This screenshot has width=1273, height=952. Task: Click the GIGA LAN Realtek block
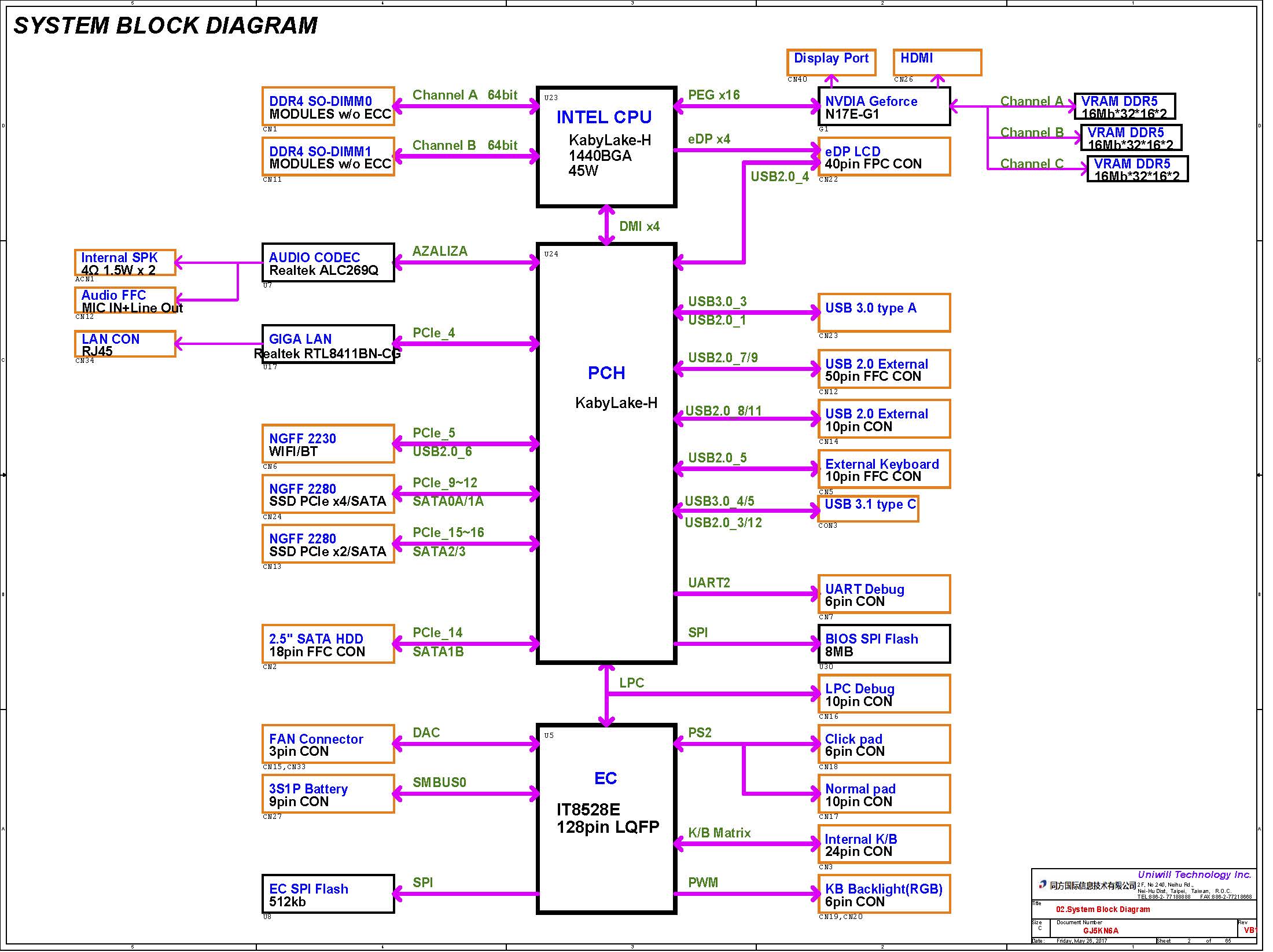click(x=328, y=344)
